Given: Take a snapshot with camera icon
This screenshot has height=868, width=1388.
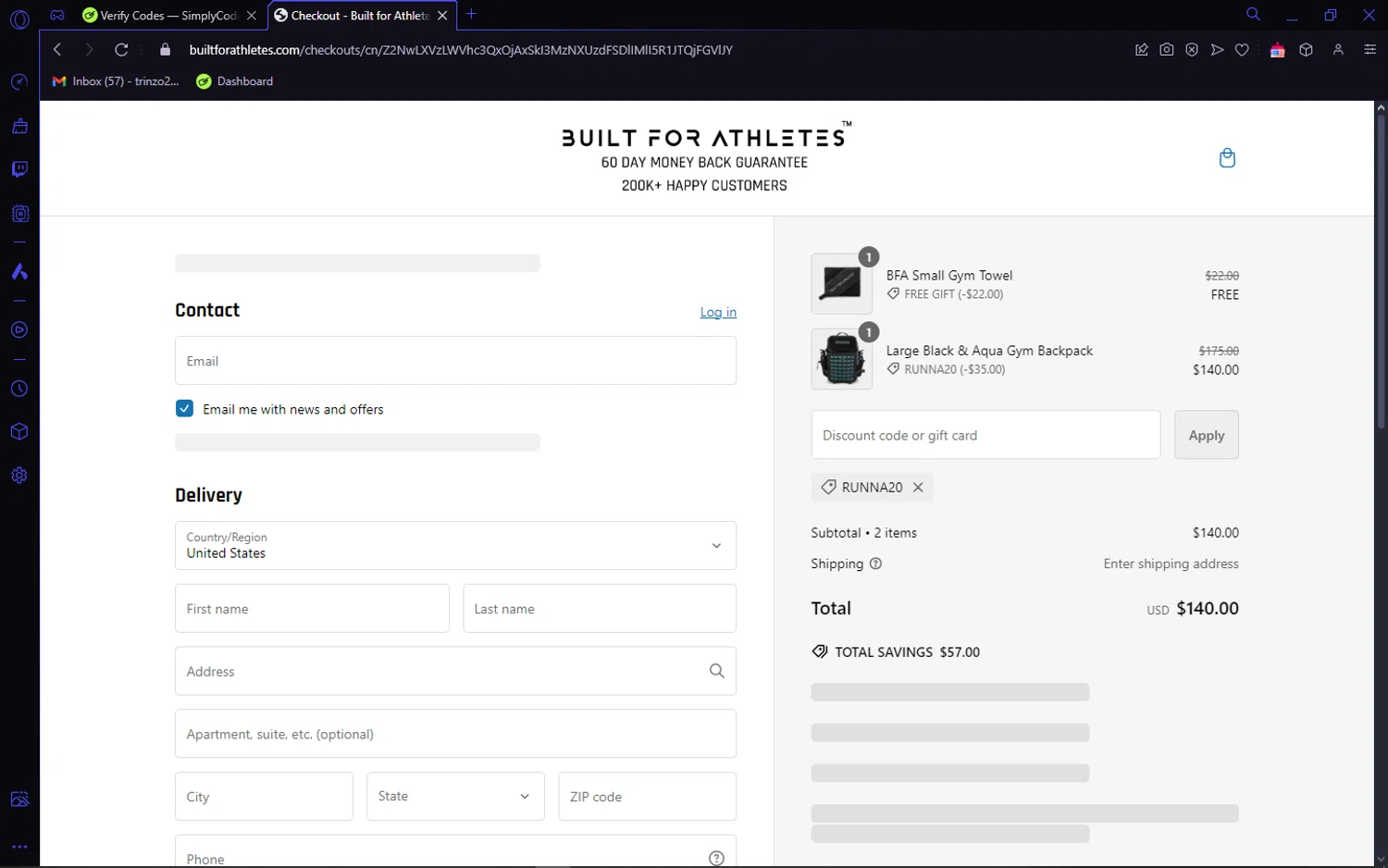Looking at the screenshot, I should click(1167, 50).
